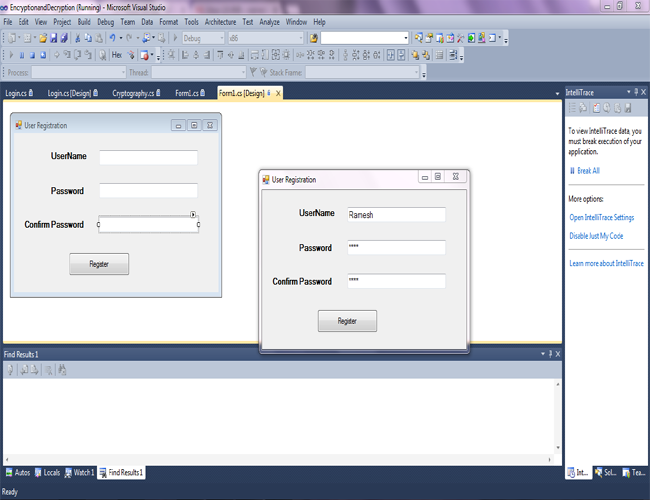Expand the Undo history dropdown arrow
Screen dimensions: 650x500
[121, 38]
